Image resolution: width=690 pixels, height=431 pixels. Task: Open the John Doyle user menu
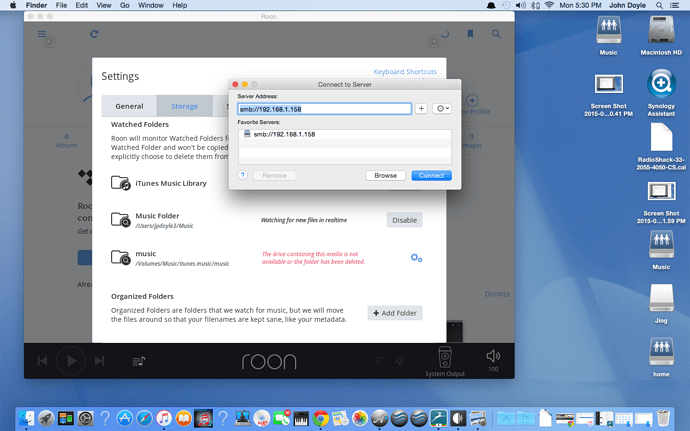[627, 5]
